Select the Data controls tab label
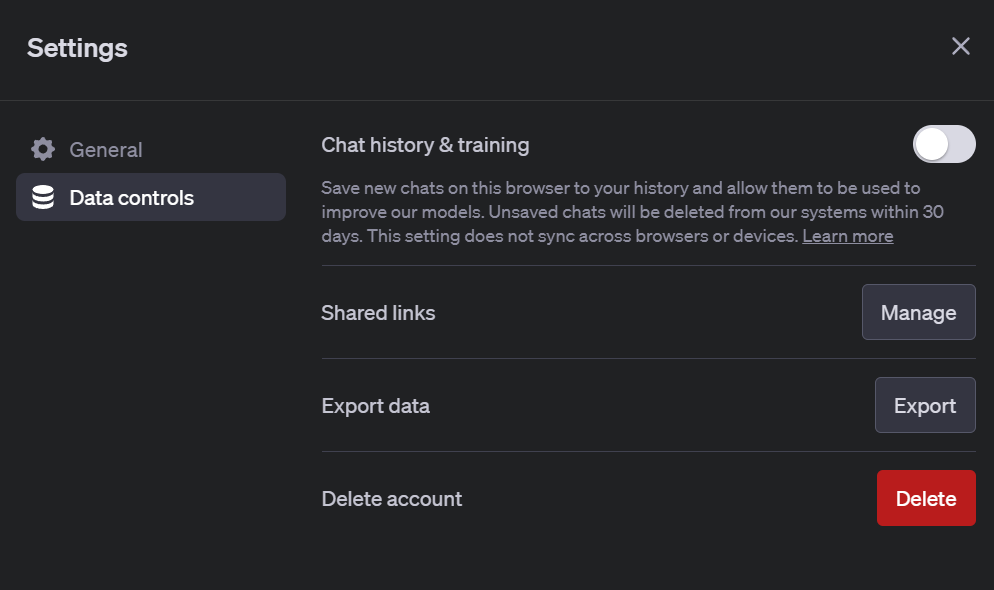The height and width of the screenshot is (590, 994). pyautogui.click(x=131, y=198)
